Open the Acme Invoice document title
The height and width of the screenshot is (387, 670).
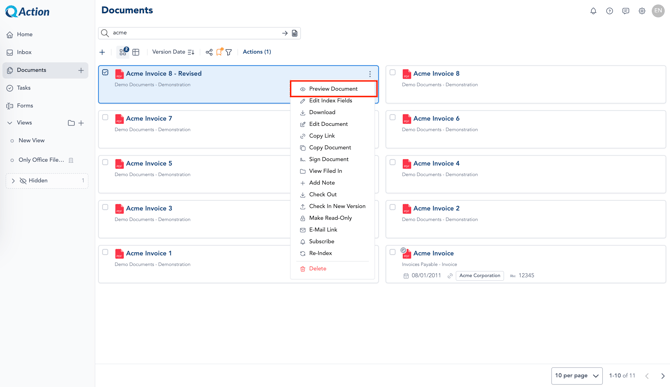pos(433,253)
